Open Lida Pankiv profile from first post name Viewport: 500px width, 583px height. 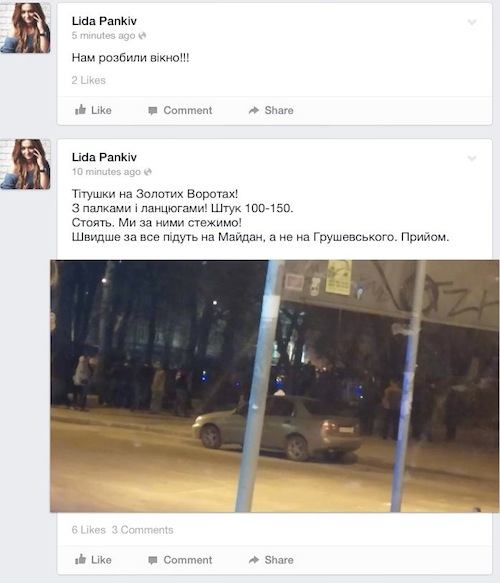click(x=104, y=21)
